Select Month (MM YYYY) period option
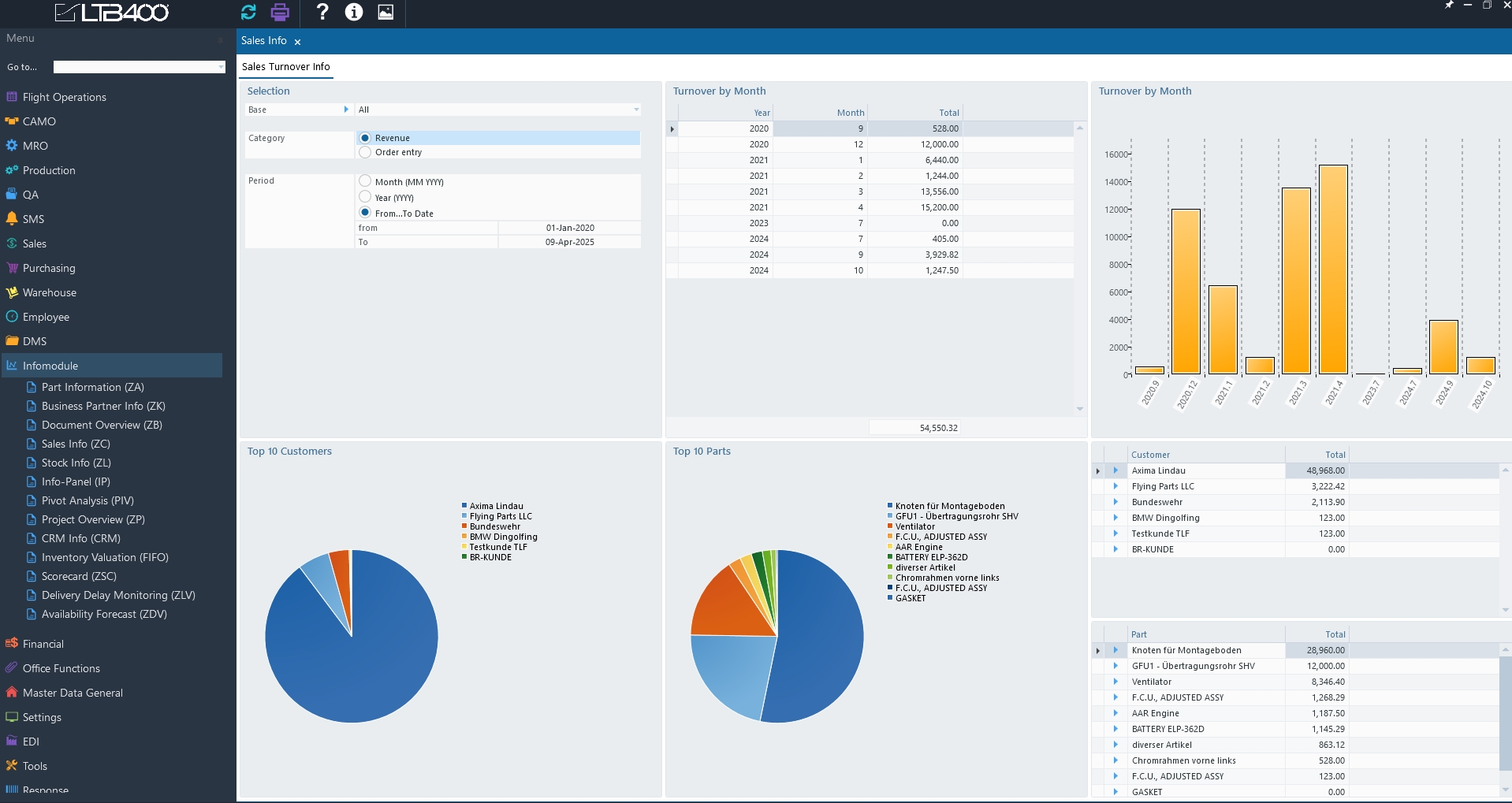1512x803 pixels. coord(365,181)
